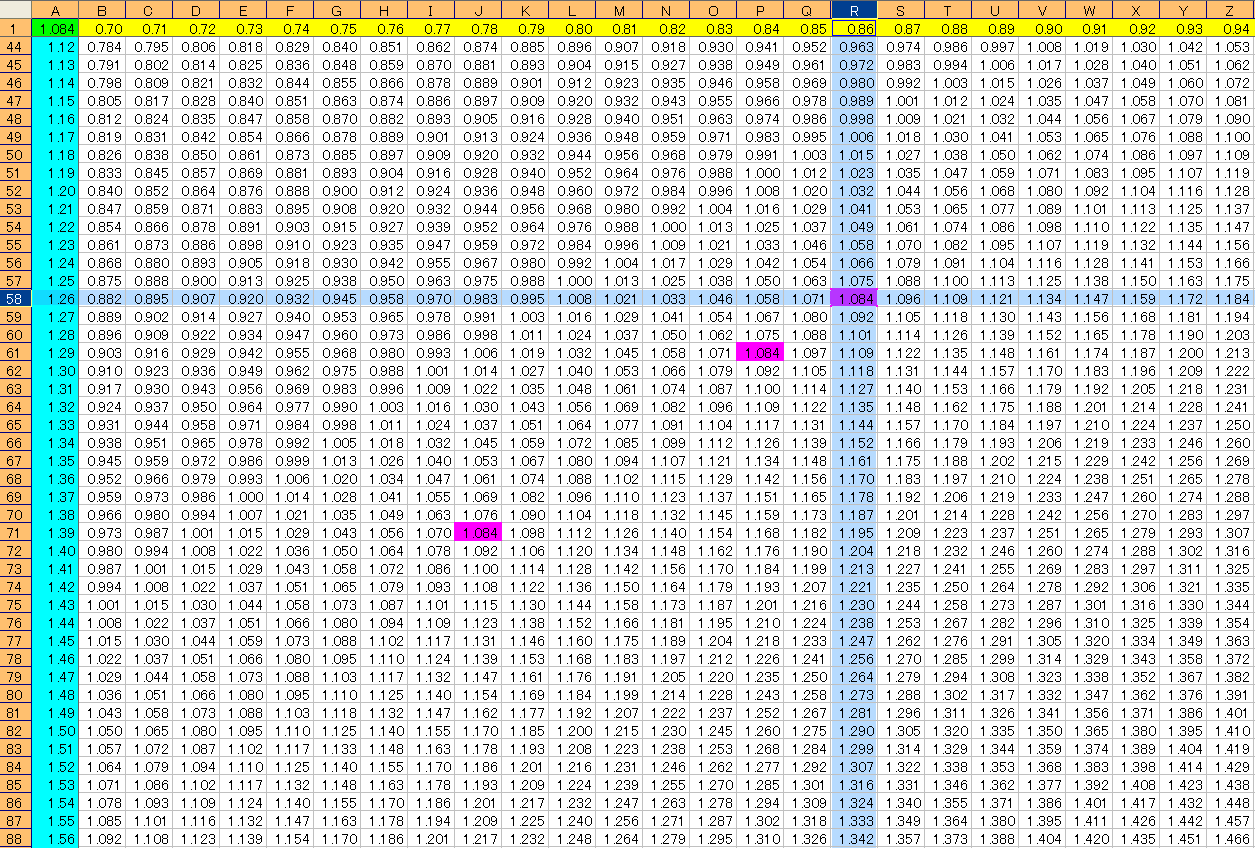Click cell R49 showing 1.006
The image size is (1255, 848).
(x=854, y=137)
